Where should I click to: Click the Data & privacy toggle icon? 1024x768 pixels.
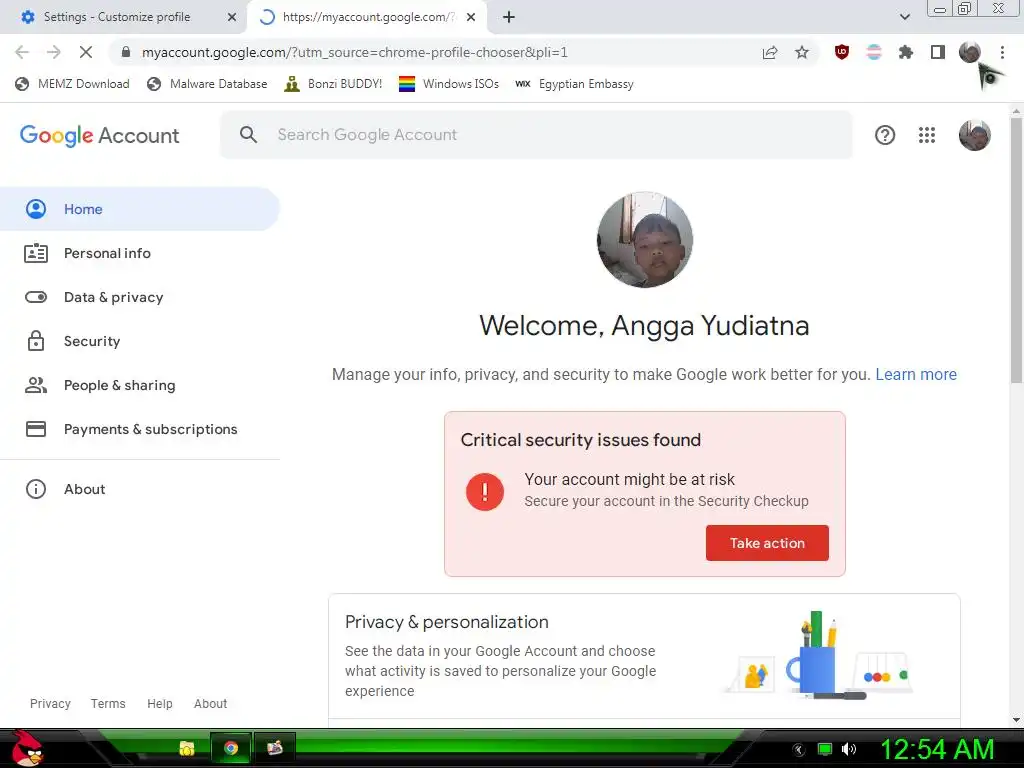[x=36, y=297]
